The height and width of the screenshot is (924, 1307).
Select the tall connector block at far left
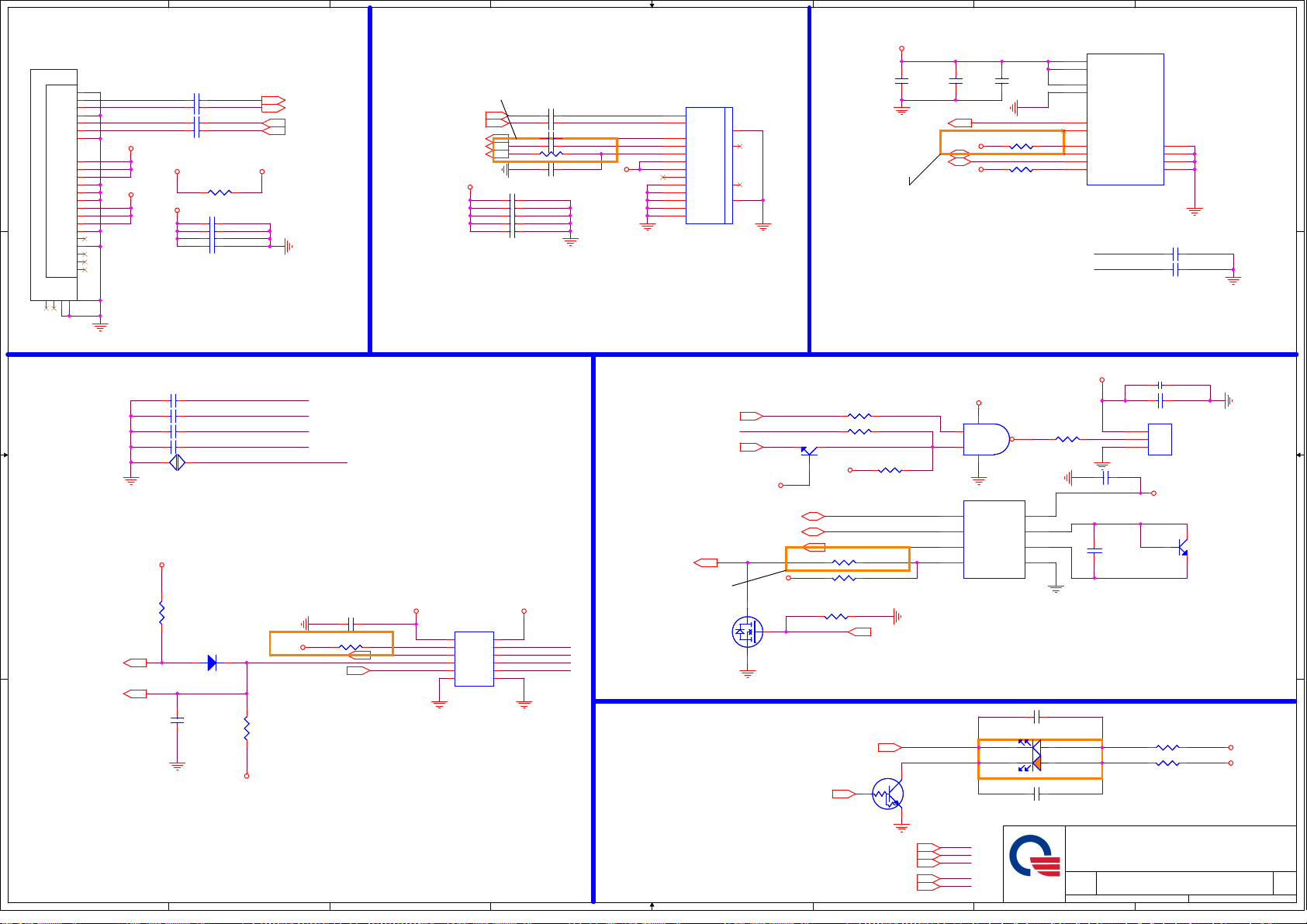pyautogui.click(x=54, y=185)
